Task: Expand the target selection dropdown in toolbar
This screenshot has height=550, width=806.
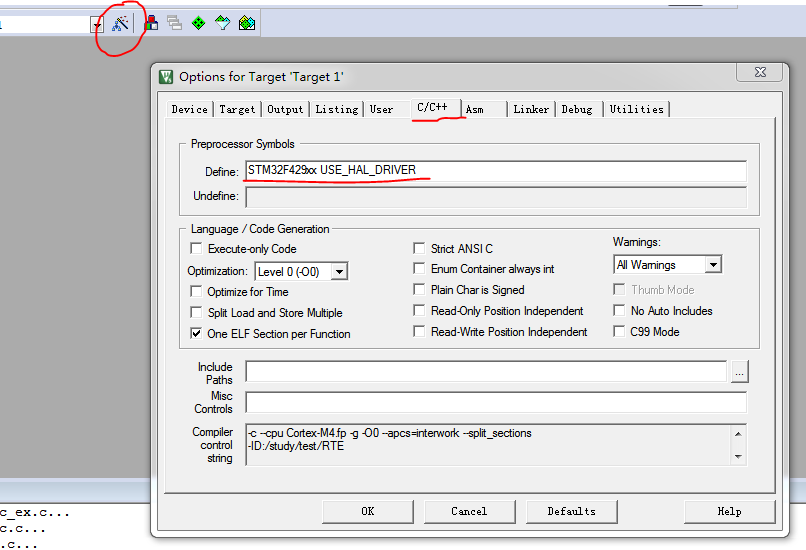Action: pyautogui.click(x=97, y=24)
